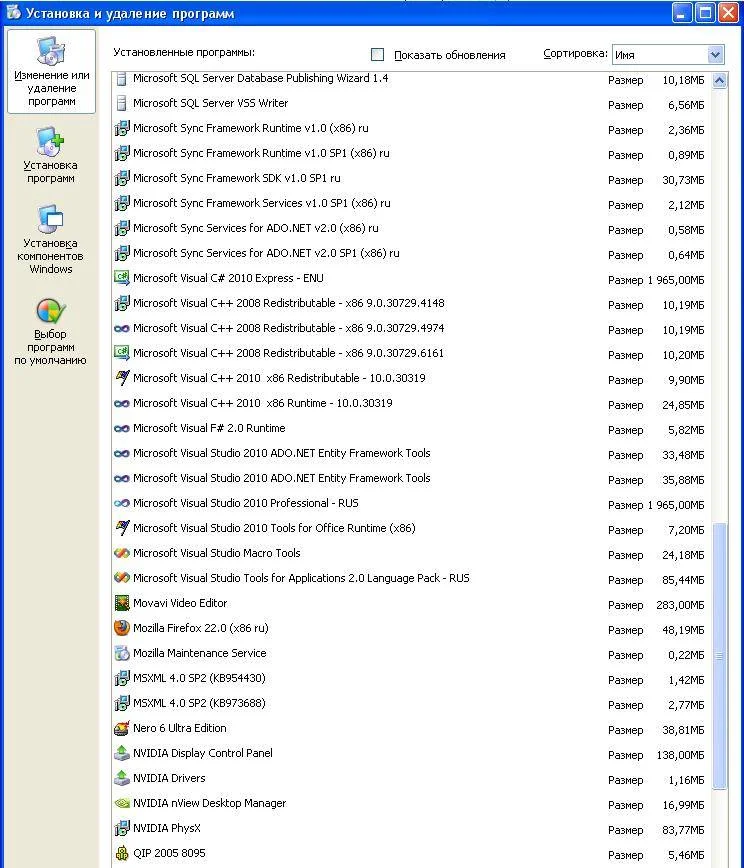Screen dimensions: 744x868
Task: Open the Сортировка dropdown arrow
Action: (715, 54)
